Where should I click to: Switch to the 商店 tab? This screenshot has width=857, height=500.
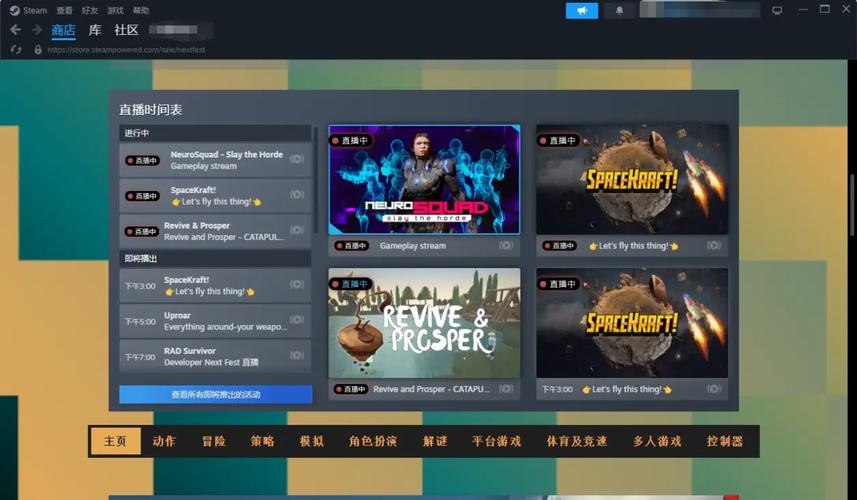63,30
